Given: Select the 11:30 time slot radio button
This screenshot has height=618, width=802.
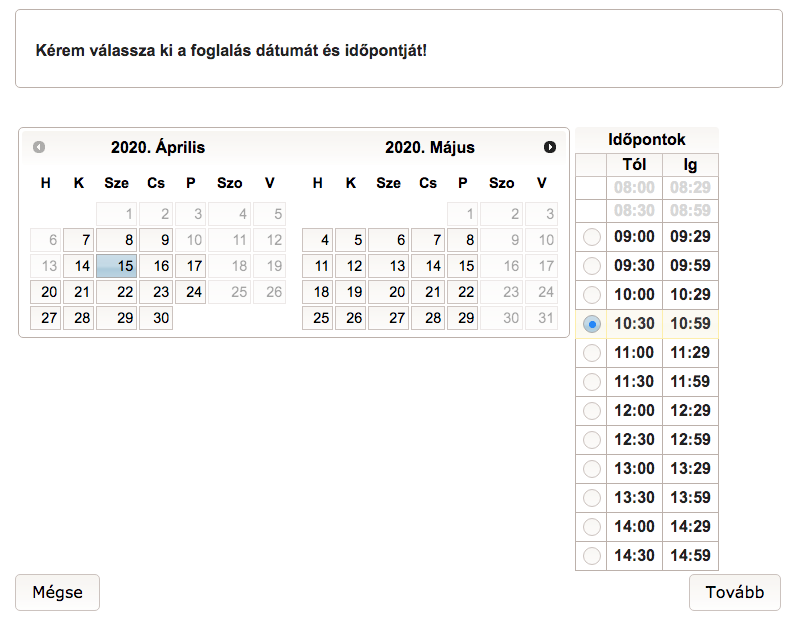Looking at the screenshot, I should click(x=592, y=382).
